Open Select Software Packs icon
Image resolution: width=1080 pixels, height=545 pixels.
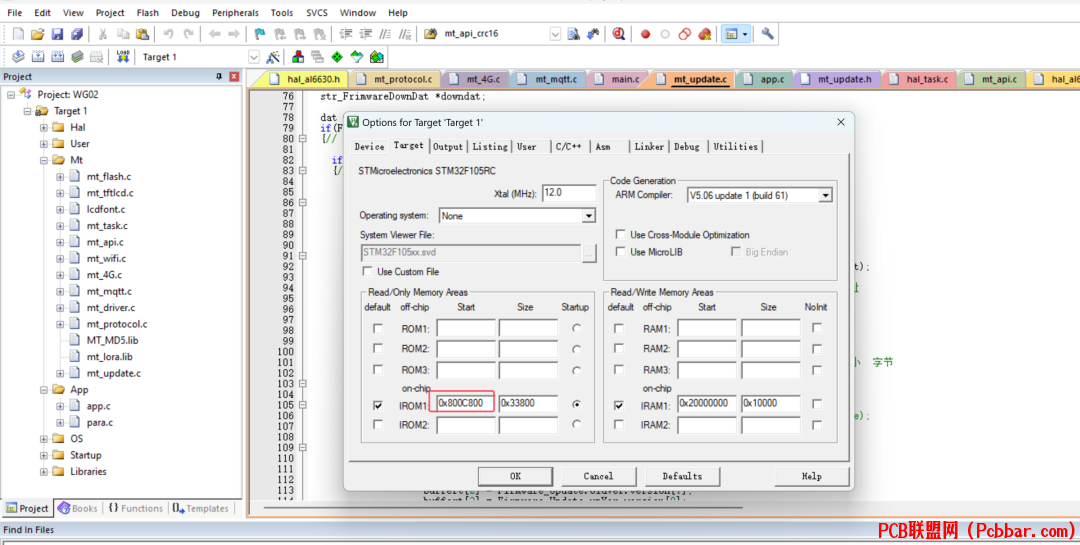tap(357, 56)
